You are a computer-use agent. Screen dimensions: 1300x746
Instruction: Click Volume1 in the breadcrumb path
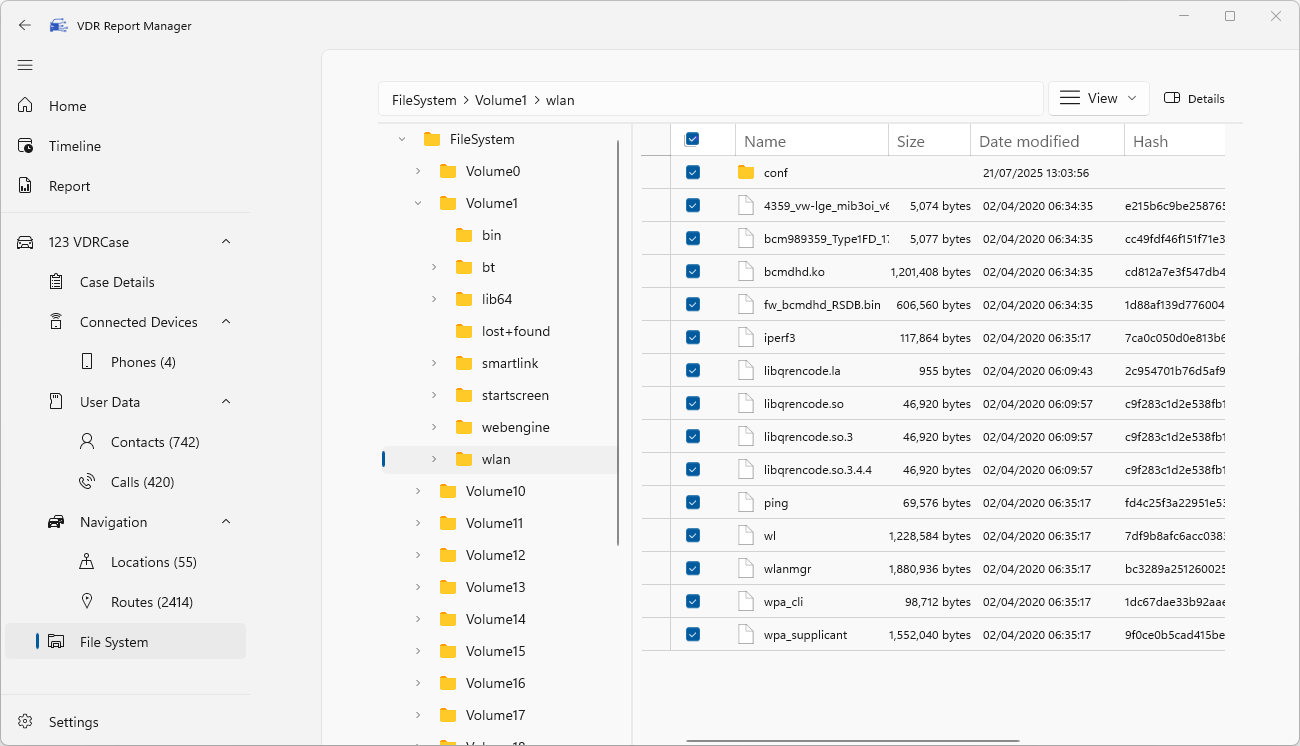click(x=500, y=100)
